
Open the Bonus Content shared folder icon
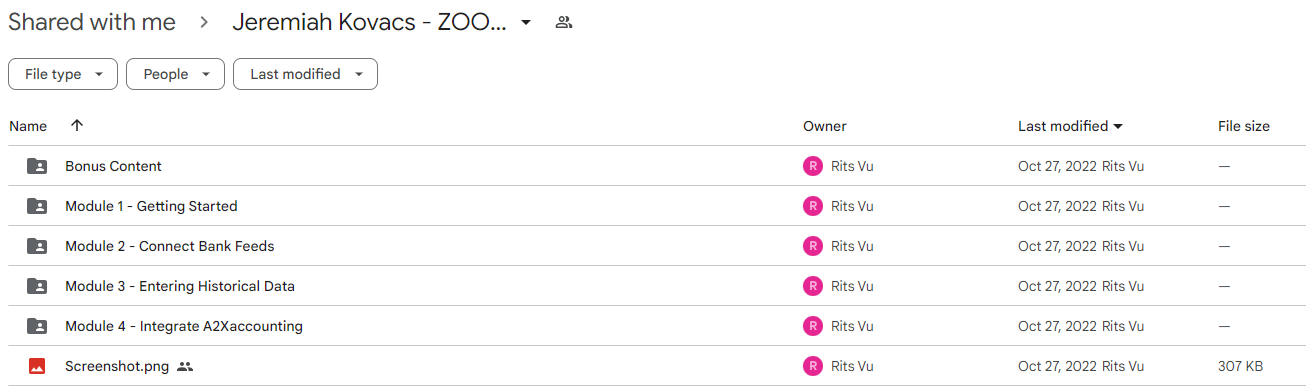(37, 166)
